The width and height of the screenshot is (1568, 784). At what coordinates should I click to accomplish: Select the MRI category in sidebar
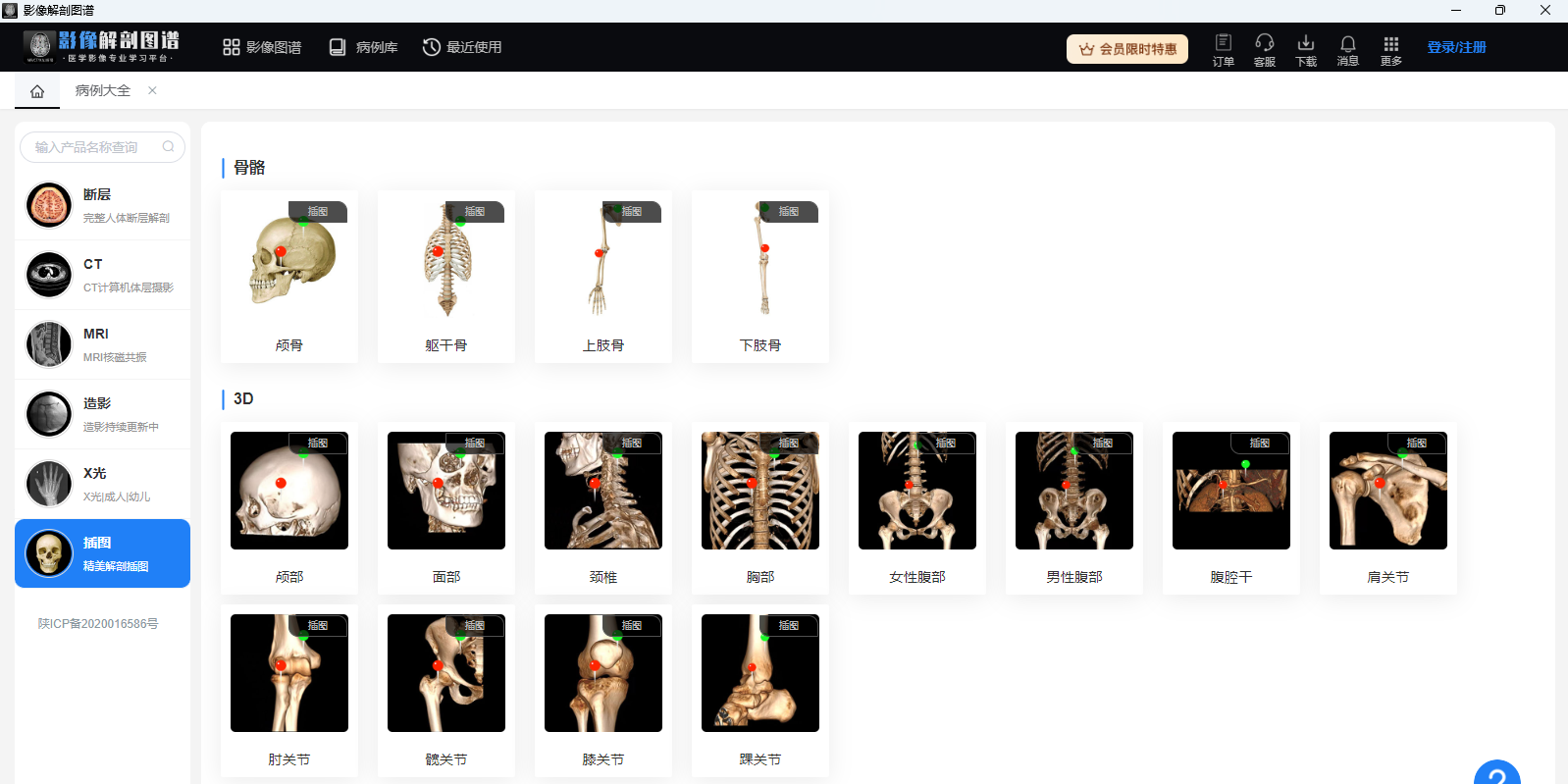pyautogui.click(x=102, y=344)
